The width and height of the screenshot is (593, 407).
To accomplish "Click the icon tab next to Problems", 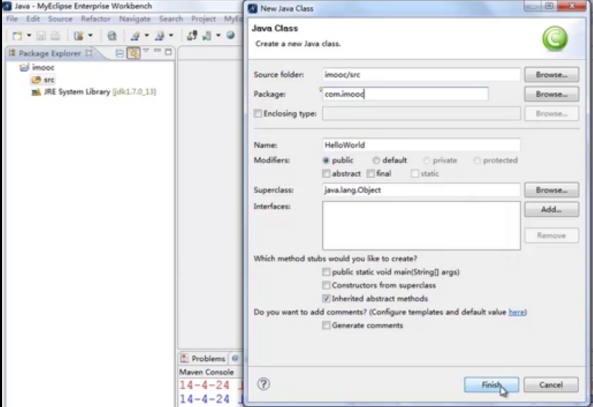I will pyautogui.click(x=235, y=358).
